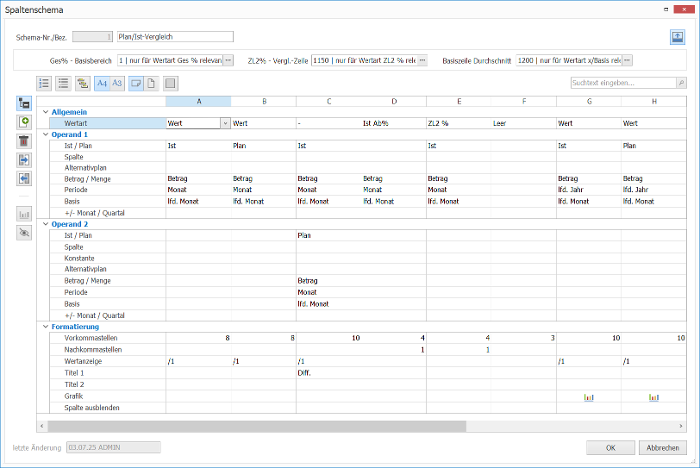This screenshot has height=468, width=700.
Task: Toggle the tree structure view button
Action: [24, 104]
